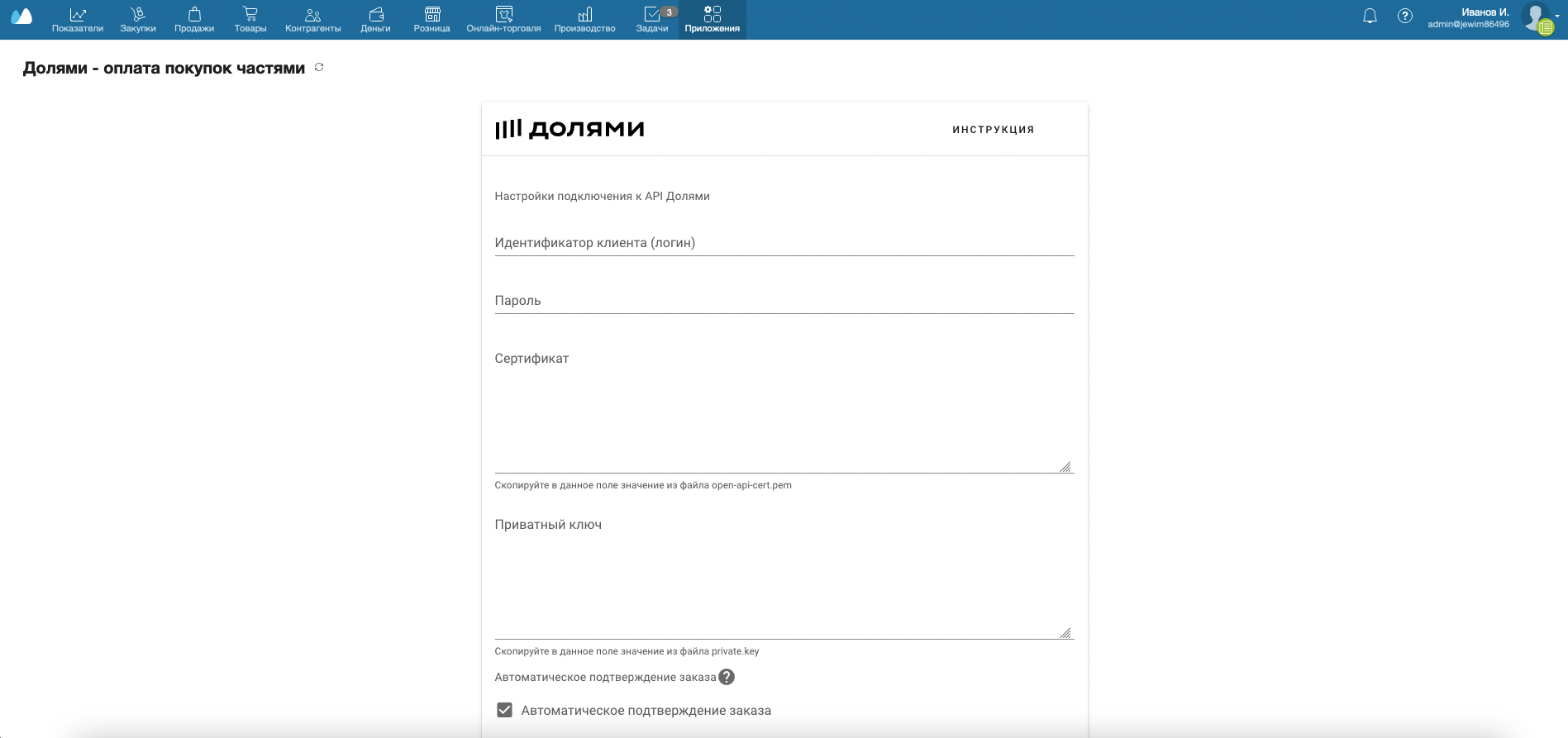Click into the Сертификат text area
The height and width of the screenshot is (738, 1568).
pyautogui.click(x=784, y=410)
